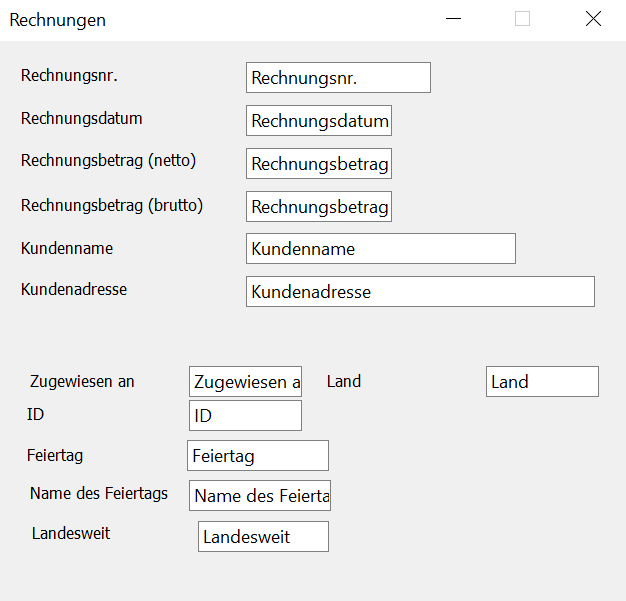Image resolution: width=626 pixels, height=601 pixels.
Task: Click the Kundenadresse label
Action: point(74,290)
